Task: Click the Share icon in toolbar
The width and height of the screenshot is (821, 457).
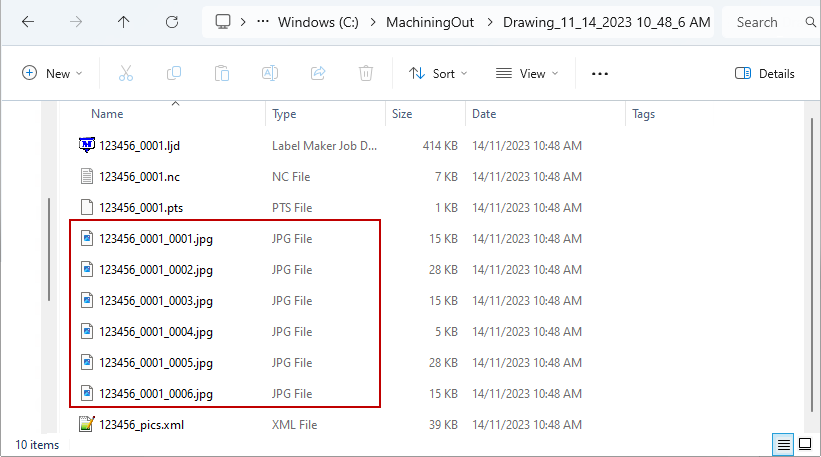Action: [318, 73]
